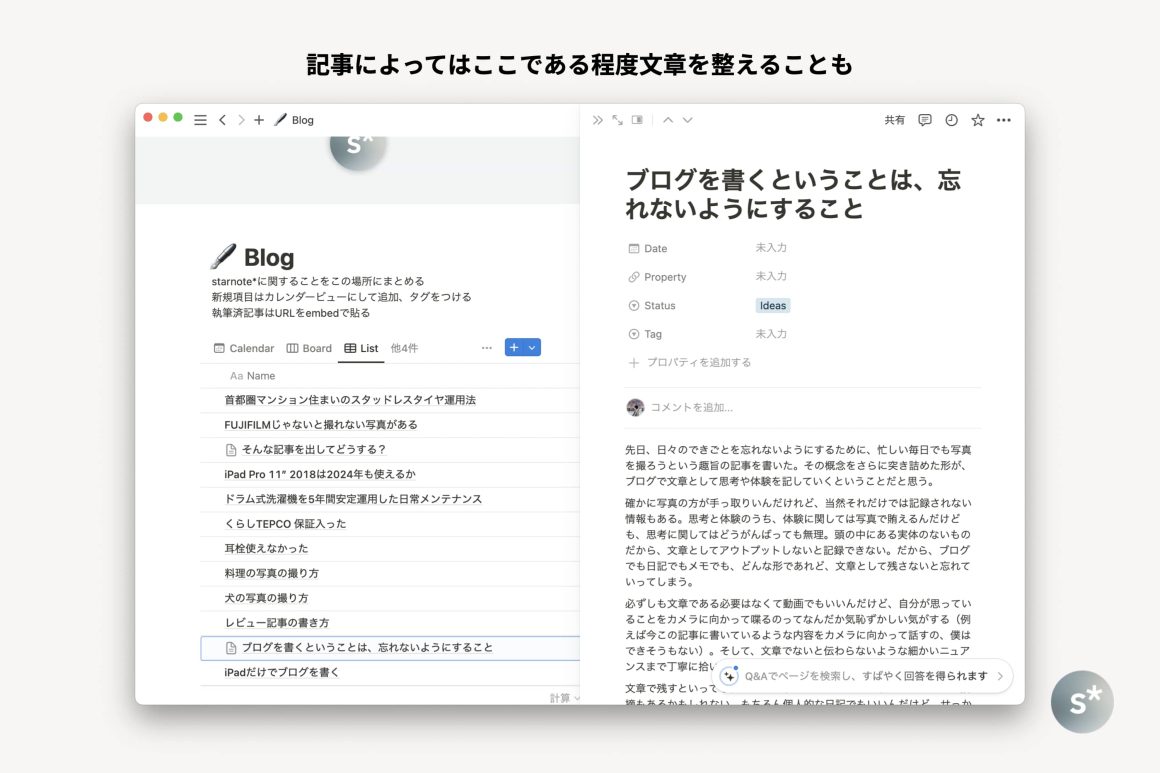Open the page in full screen via the expand icon
Screen dimensions: 1160x773
[617, 120]
